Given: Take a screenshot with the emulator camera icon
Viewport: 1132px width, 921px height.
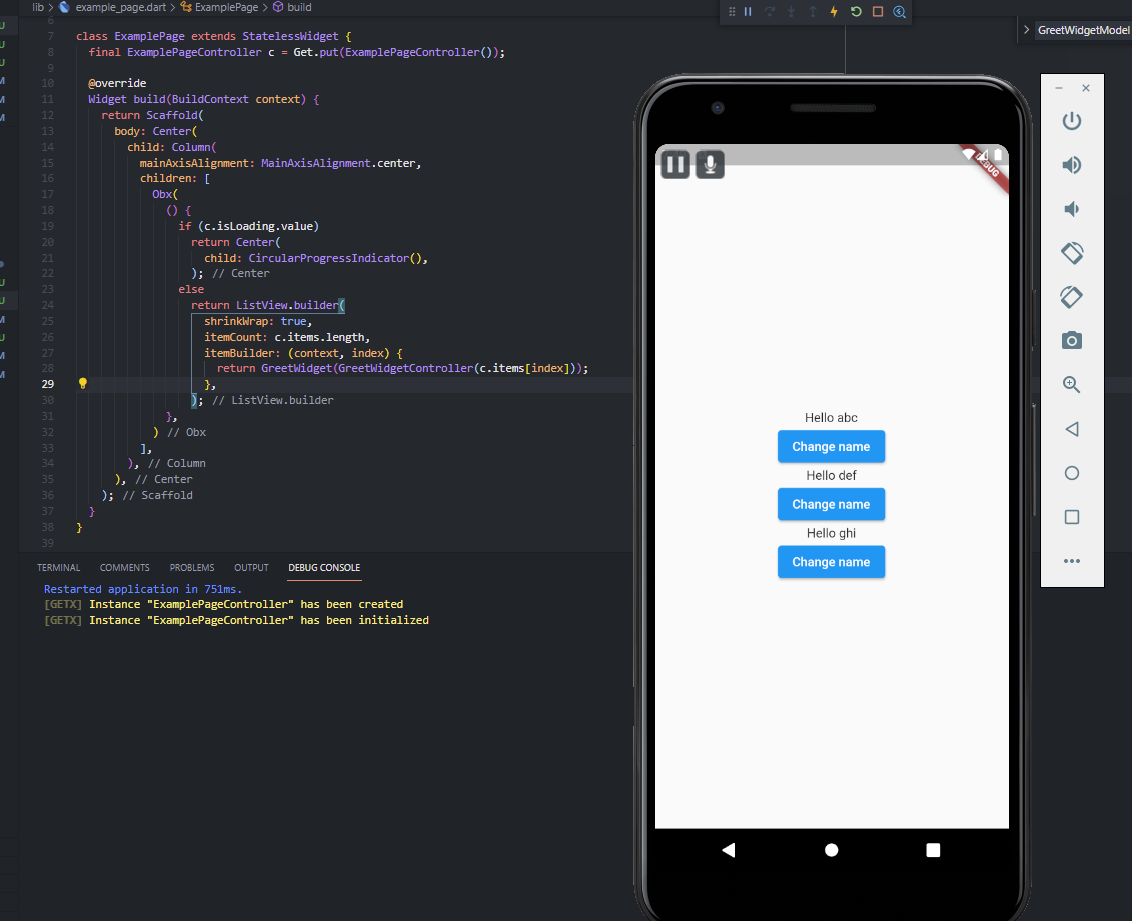Looking at the screenshot, I should pyautogui.click(x=1071, y=341).
